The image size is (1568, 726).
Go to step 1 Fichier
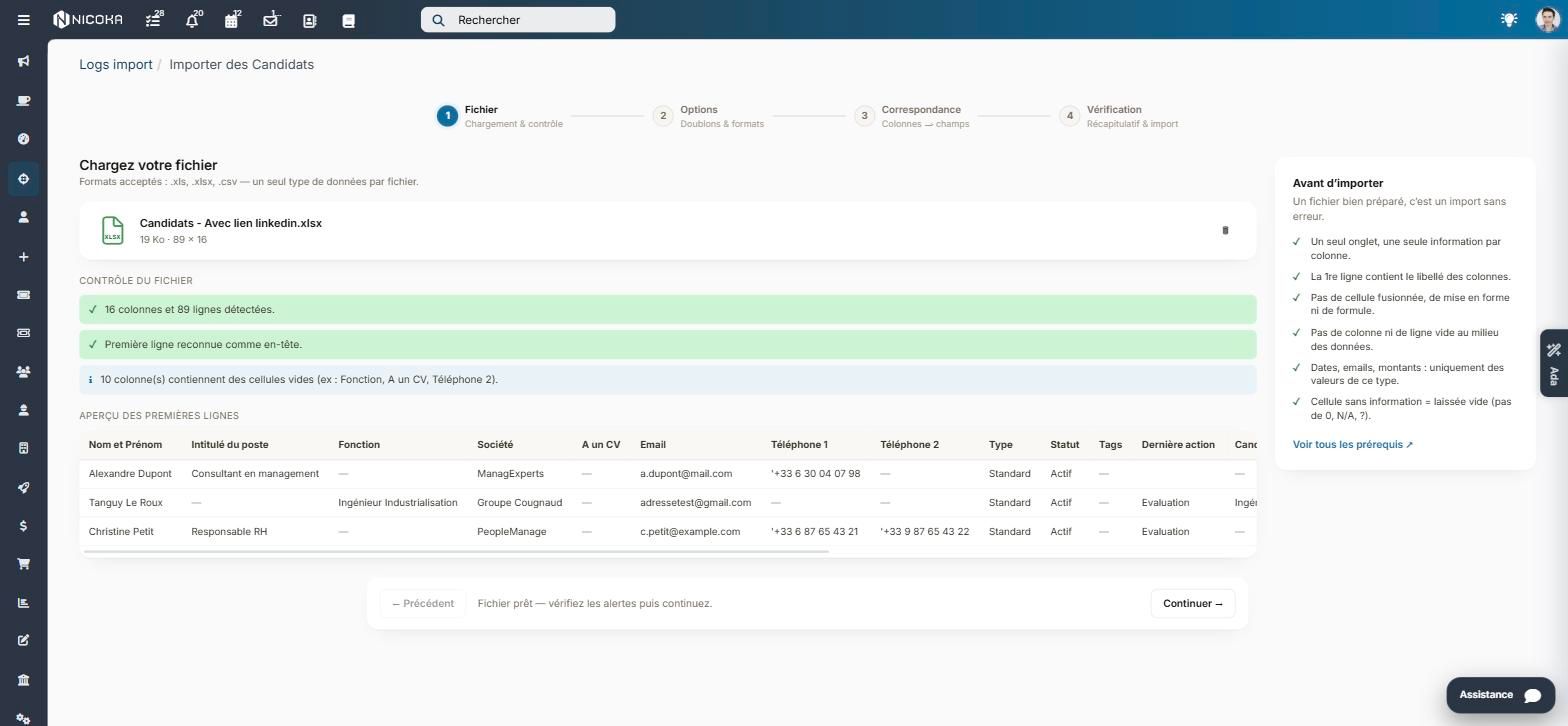(500, 116)
